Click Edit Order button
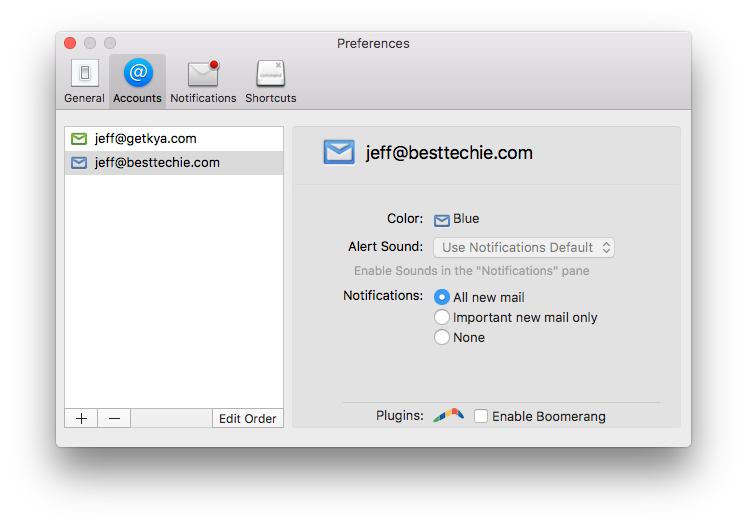Image resolution: width=747 pixels, height=527 pixels. (247, 418)
